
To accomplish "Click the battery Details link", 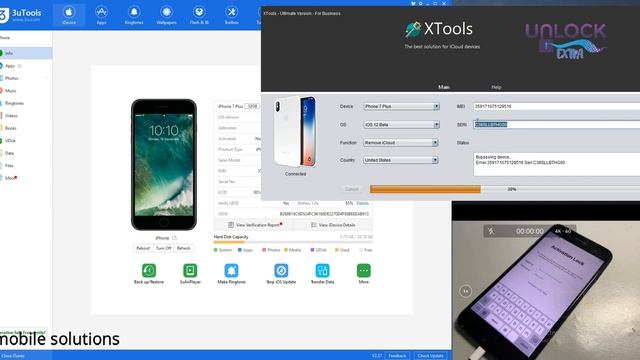I will click(362, 203).
